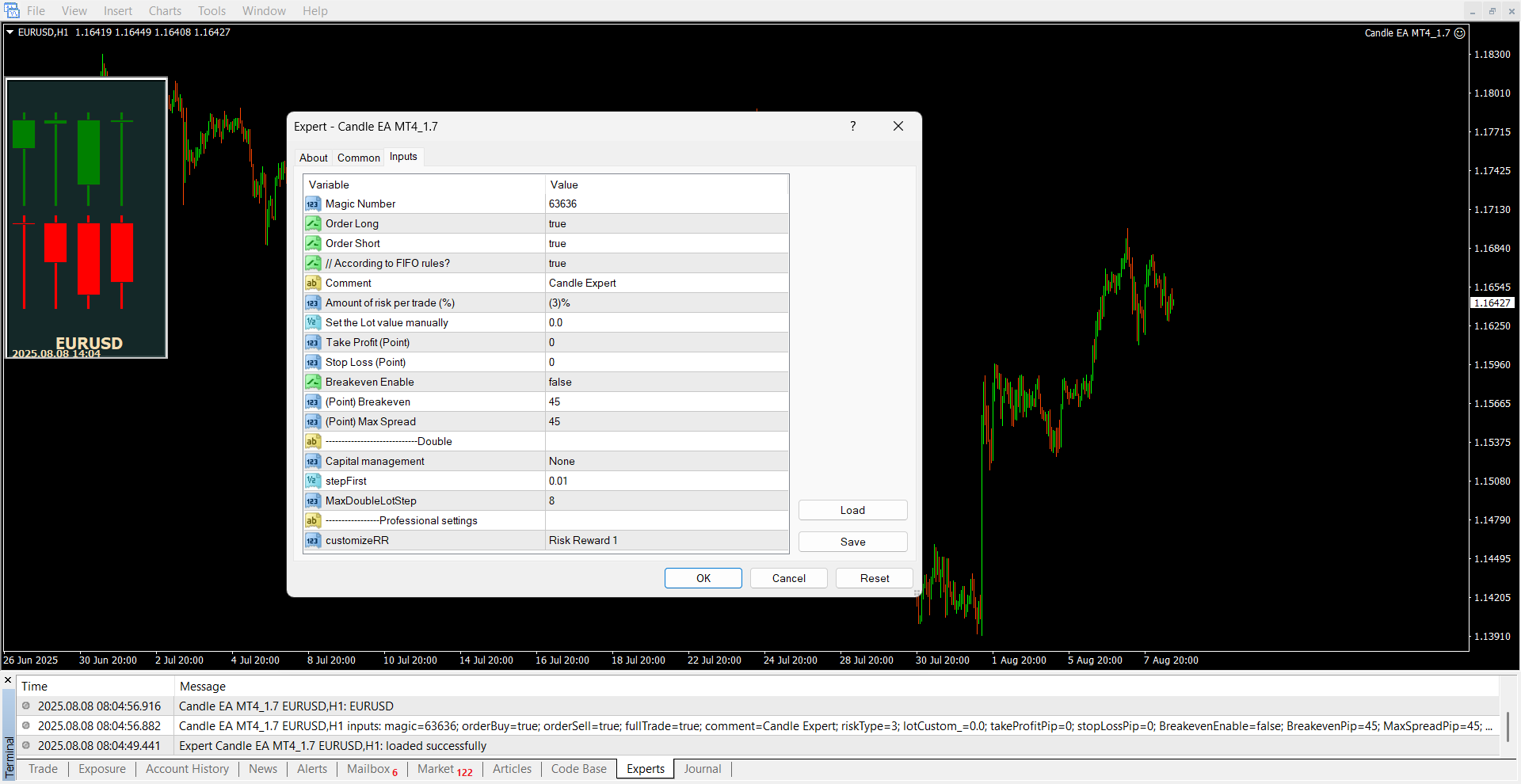Click the Set the Lot value double icon

313,323
